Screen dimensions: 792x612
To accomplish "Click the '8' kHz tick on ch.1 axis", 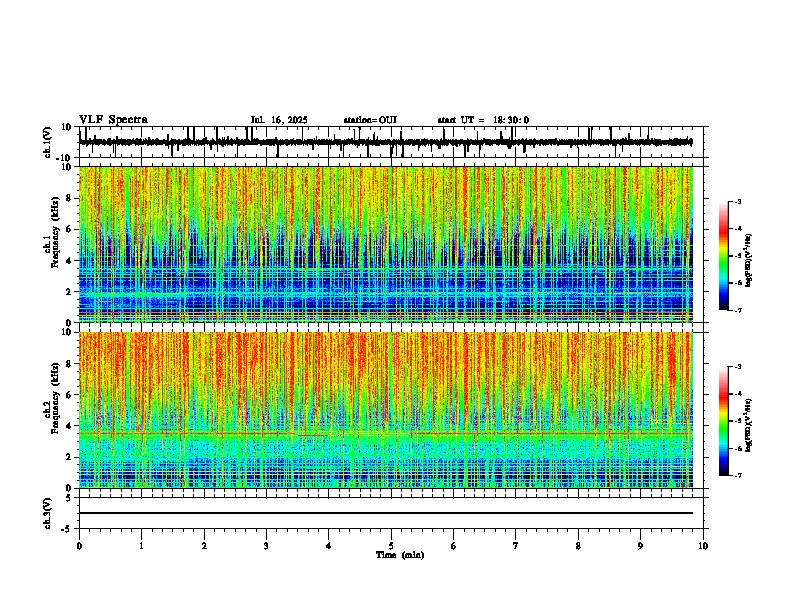I will click(x=69, y=198).
